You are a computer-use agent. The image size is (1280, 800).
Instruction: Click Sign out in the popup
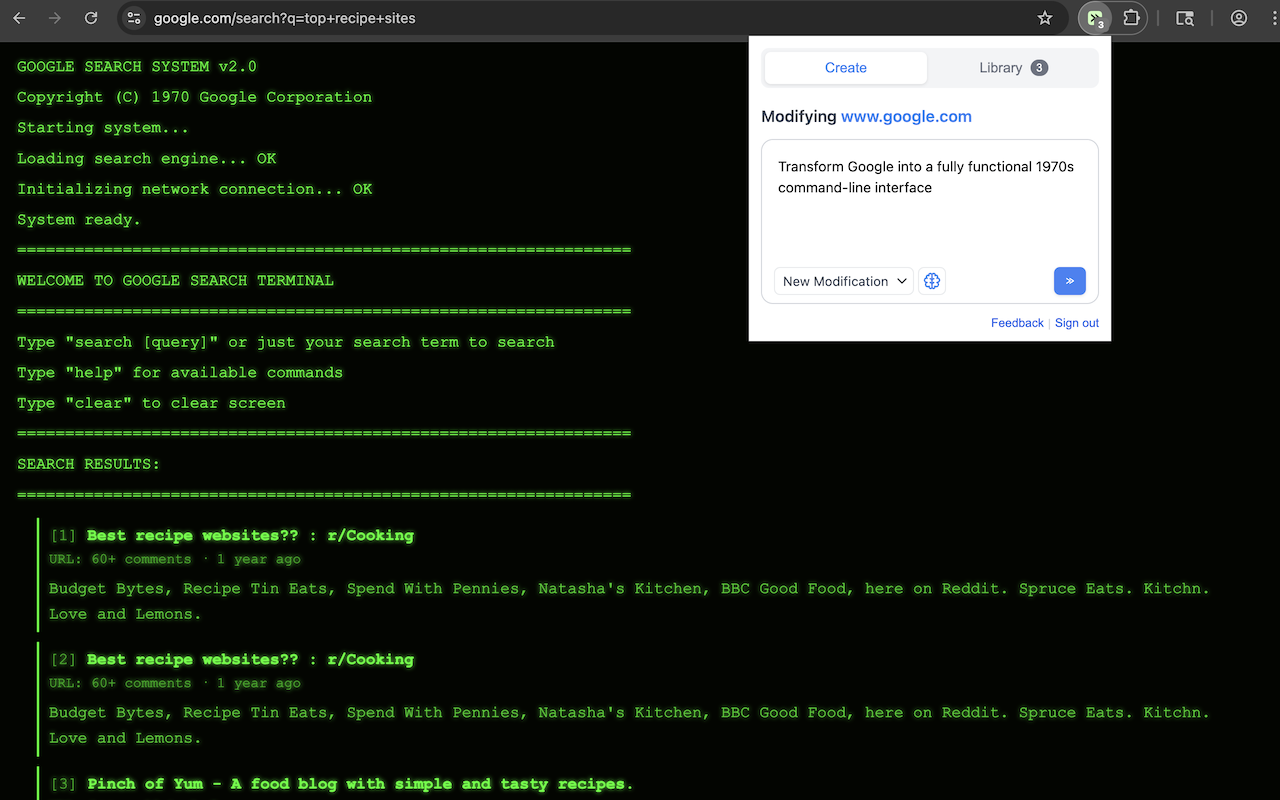[x=1076, y=322]
